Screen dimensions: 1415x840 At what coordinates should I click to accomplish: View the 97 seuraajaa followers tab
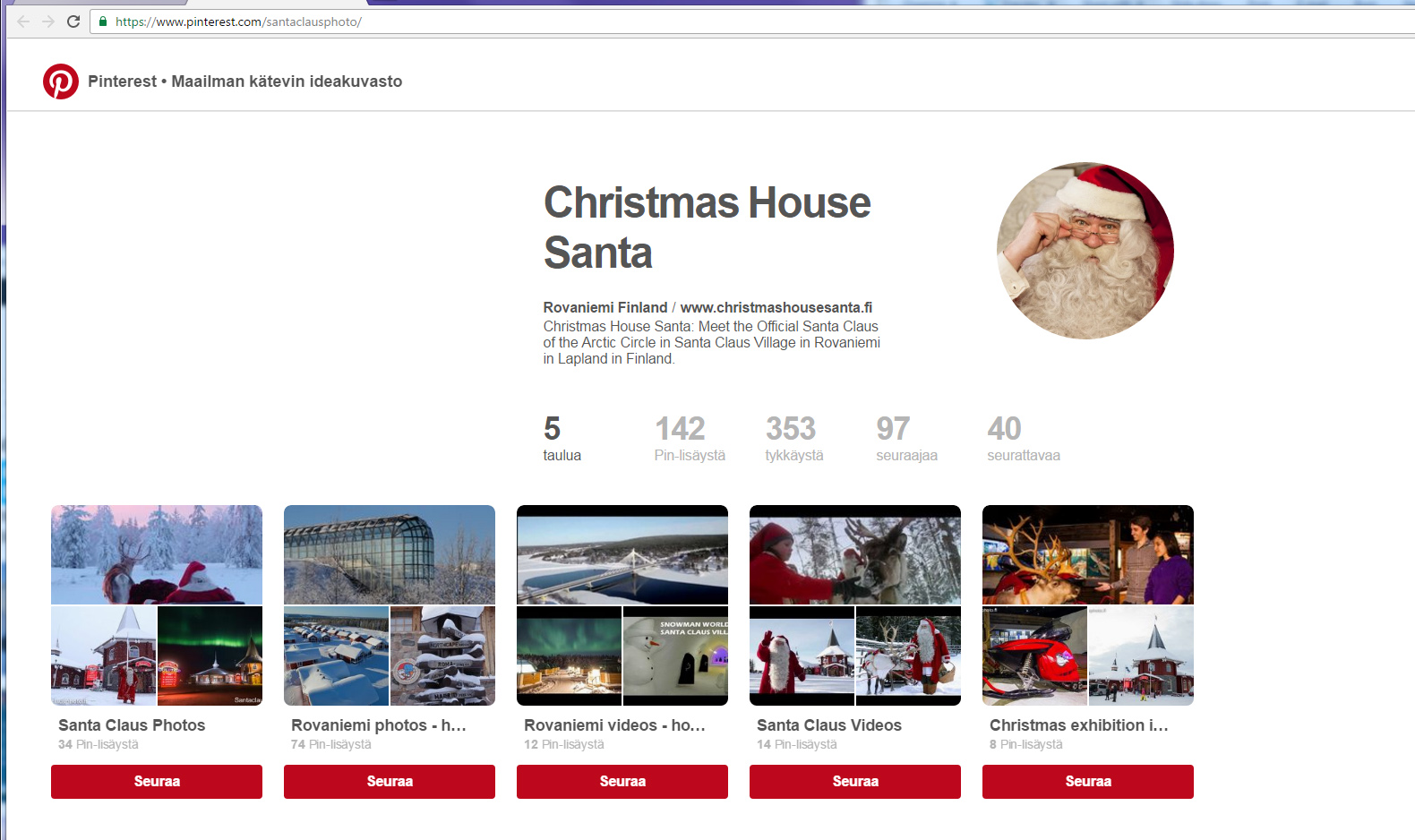tap(906, 438)
